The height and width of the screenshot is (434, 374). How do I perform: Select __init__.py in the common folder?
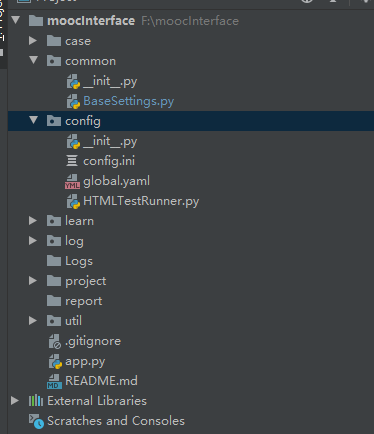110,81
